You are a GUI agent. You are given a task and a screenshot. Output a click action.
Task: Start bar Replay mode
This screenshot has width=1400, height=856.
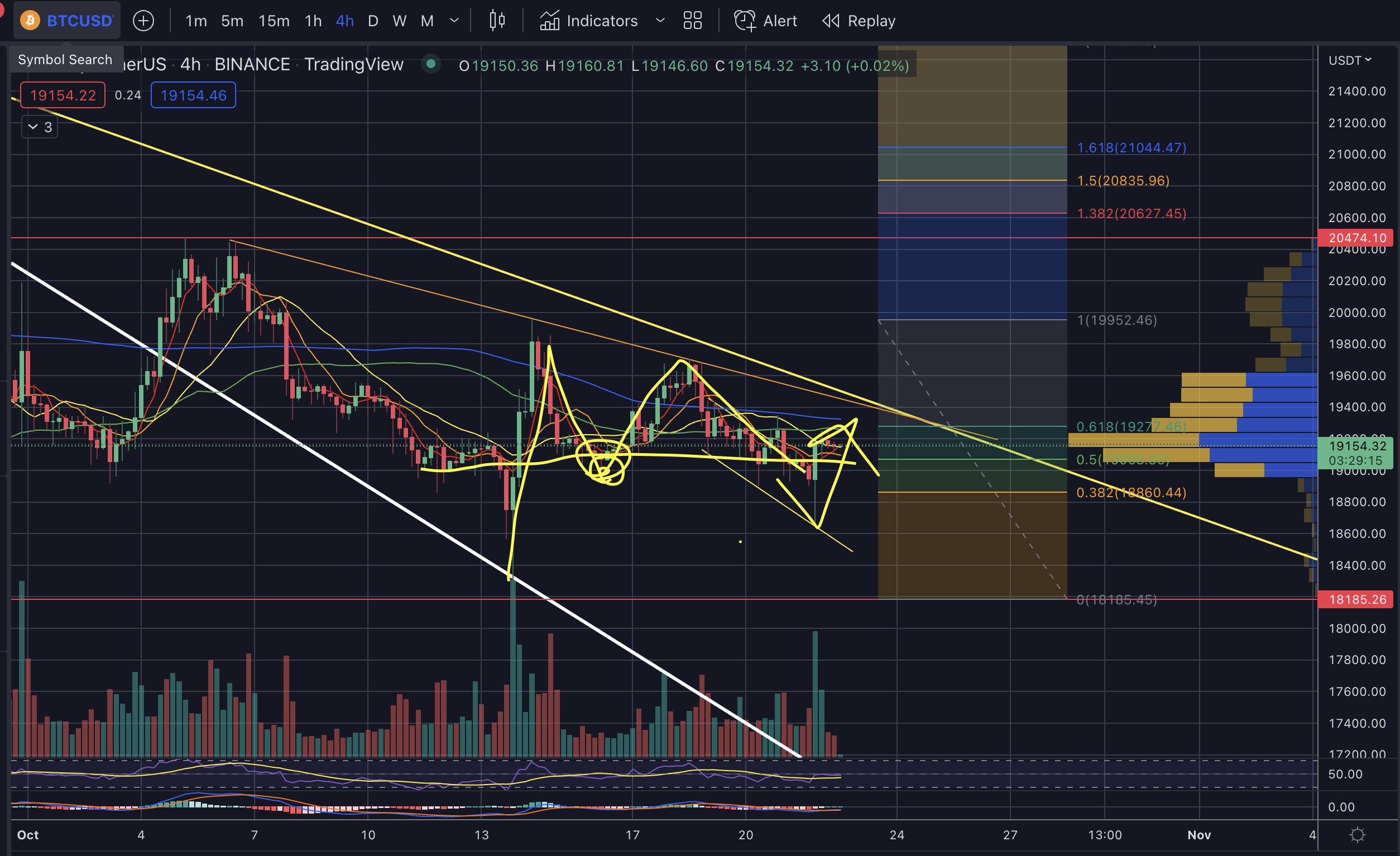coord(859,21)
